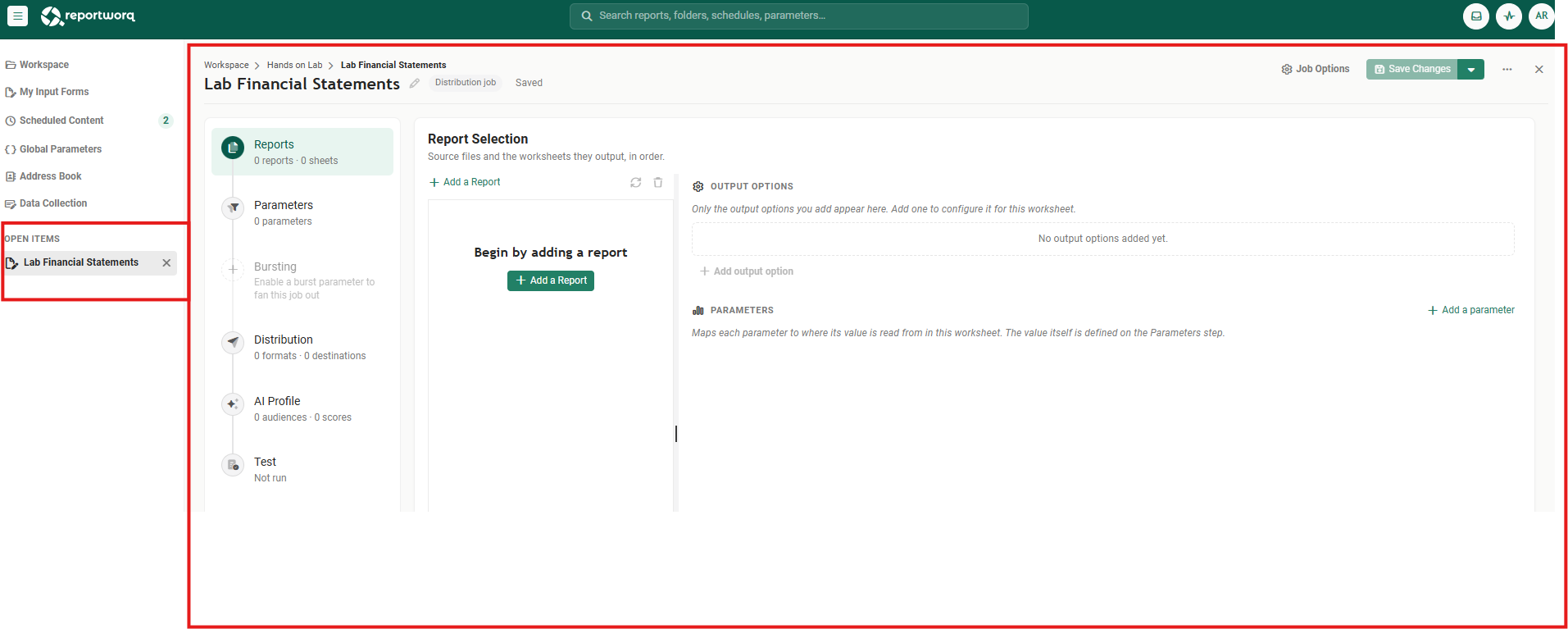Click the green Add a Report button
This screenshot has height=629, width=1568.
click(551, 280)
